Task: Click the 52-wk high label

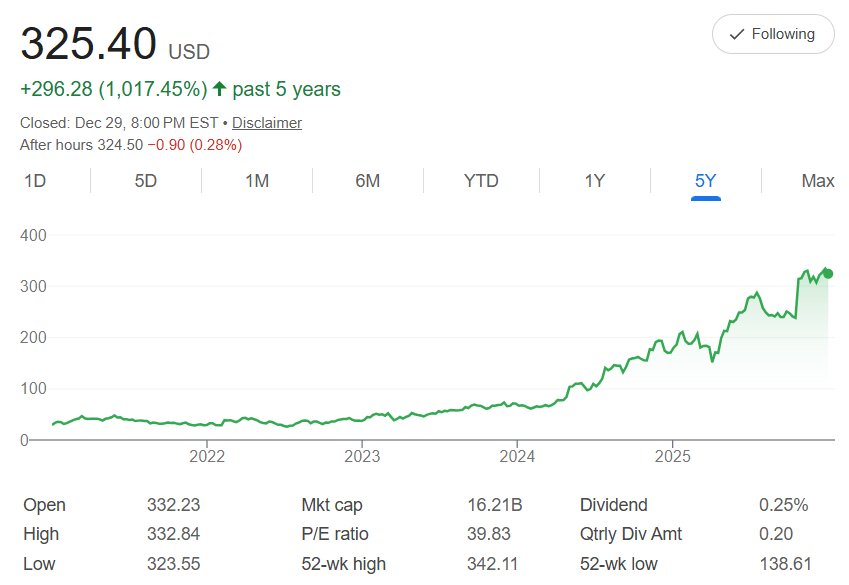Action: click(x=343, y=564)
